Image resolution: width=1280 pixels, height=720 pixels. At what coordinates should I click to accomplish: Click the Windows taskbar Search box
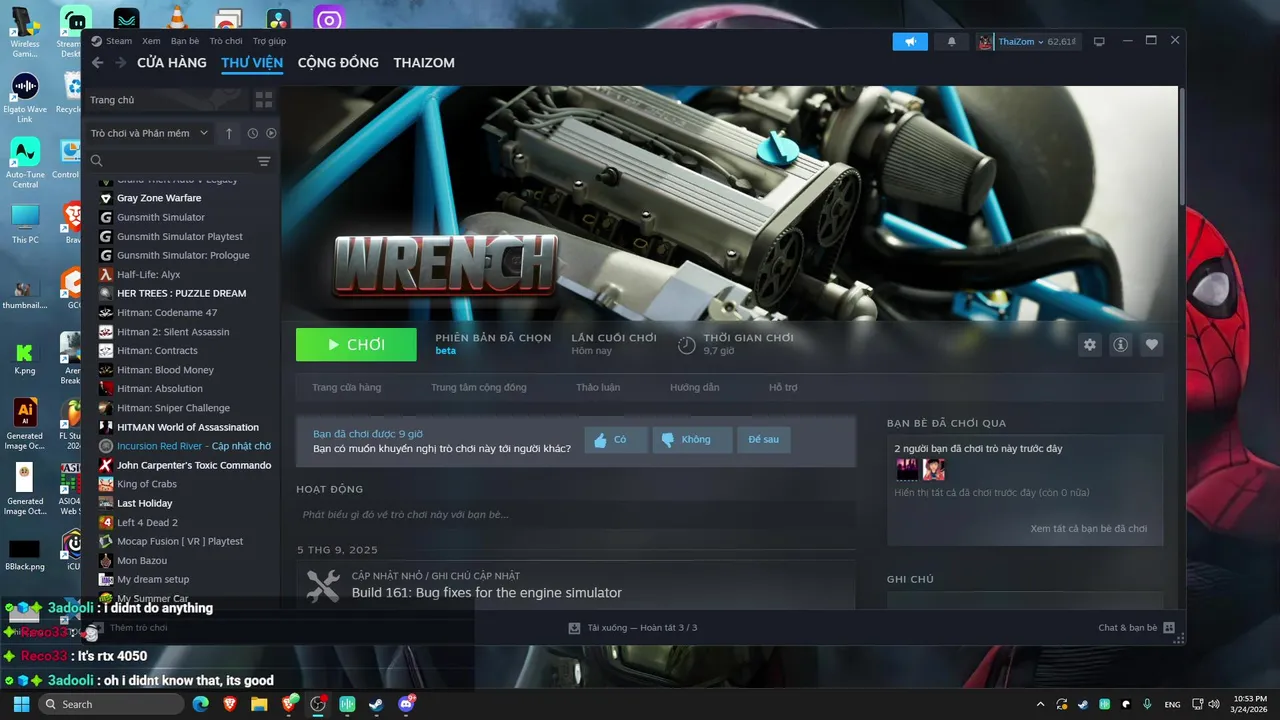[x=109, y=704]
